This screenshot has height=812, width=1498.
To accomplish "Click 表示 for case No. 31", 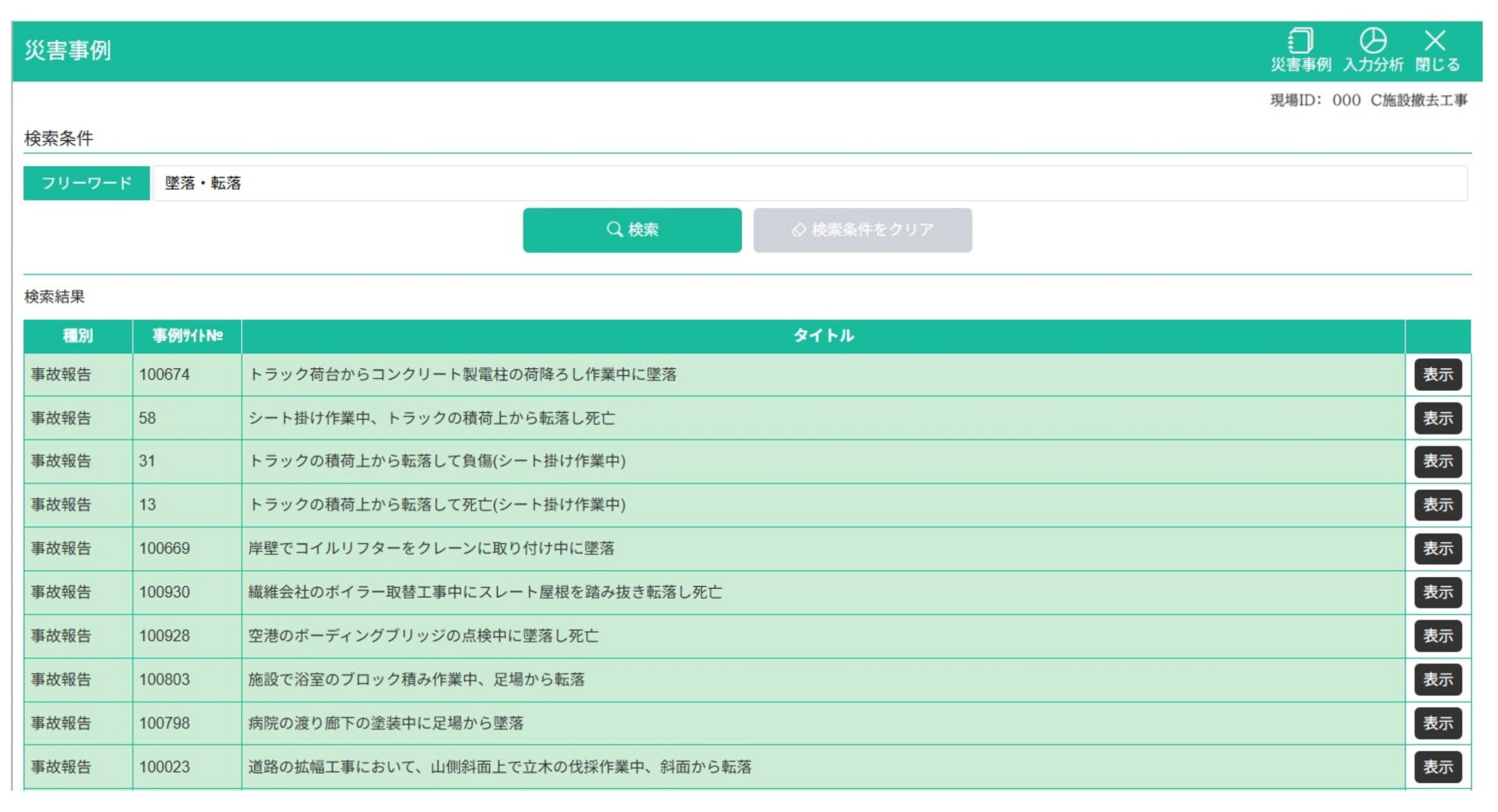I will [1438, 461].
